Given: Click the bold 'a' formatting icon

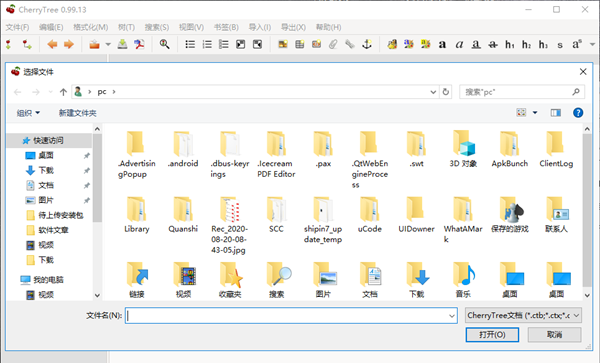Looking at the screenshot, I should 442,44.
